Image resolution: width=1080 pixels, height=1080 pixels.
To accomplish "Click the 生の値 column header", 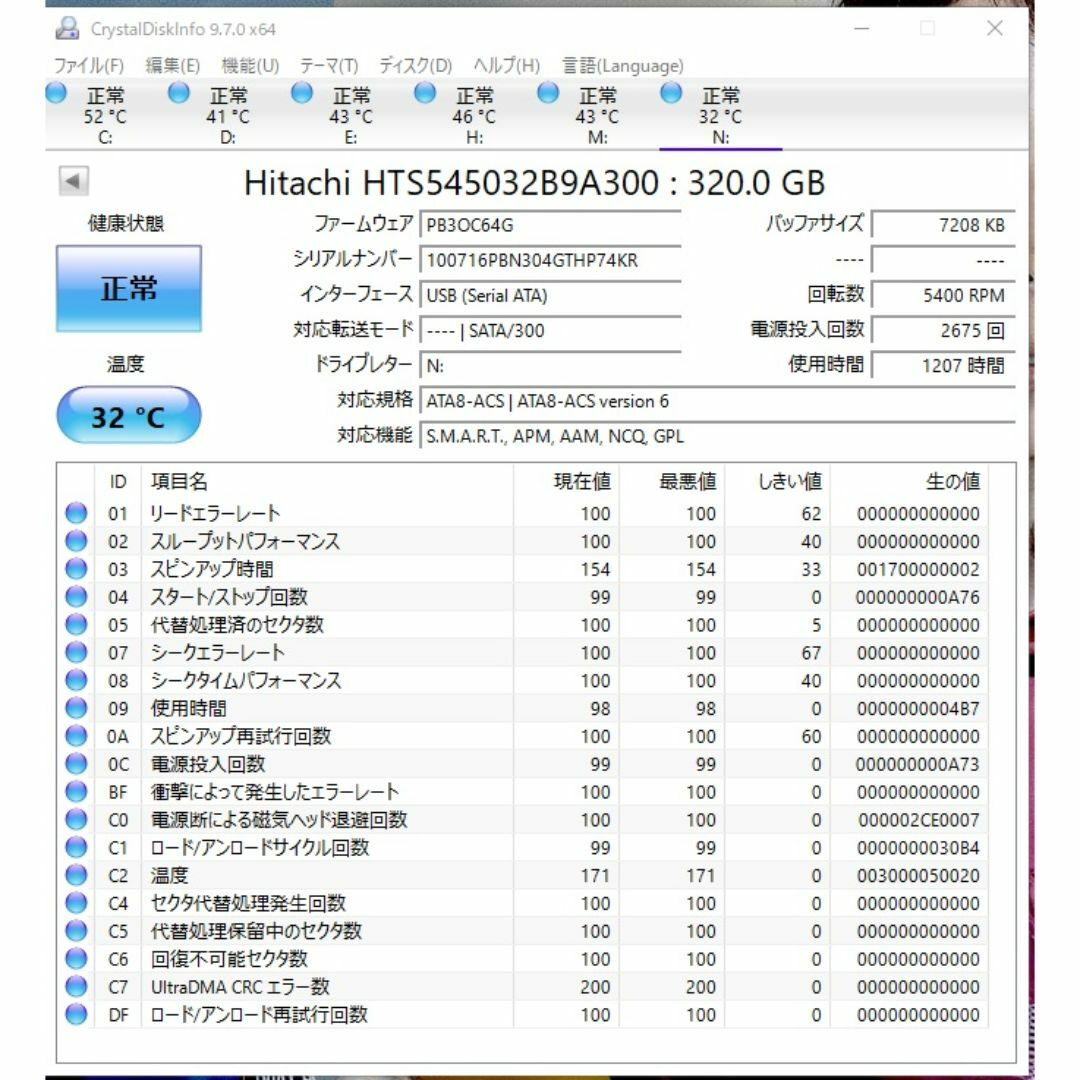I will pyautogui.click(x=908, y=481).
